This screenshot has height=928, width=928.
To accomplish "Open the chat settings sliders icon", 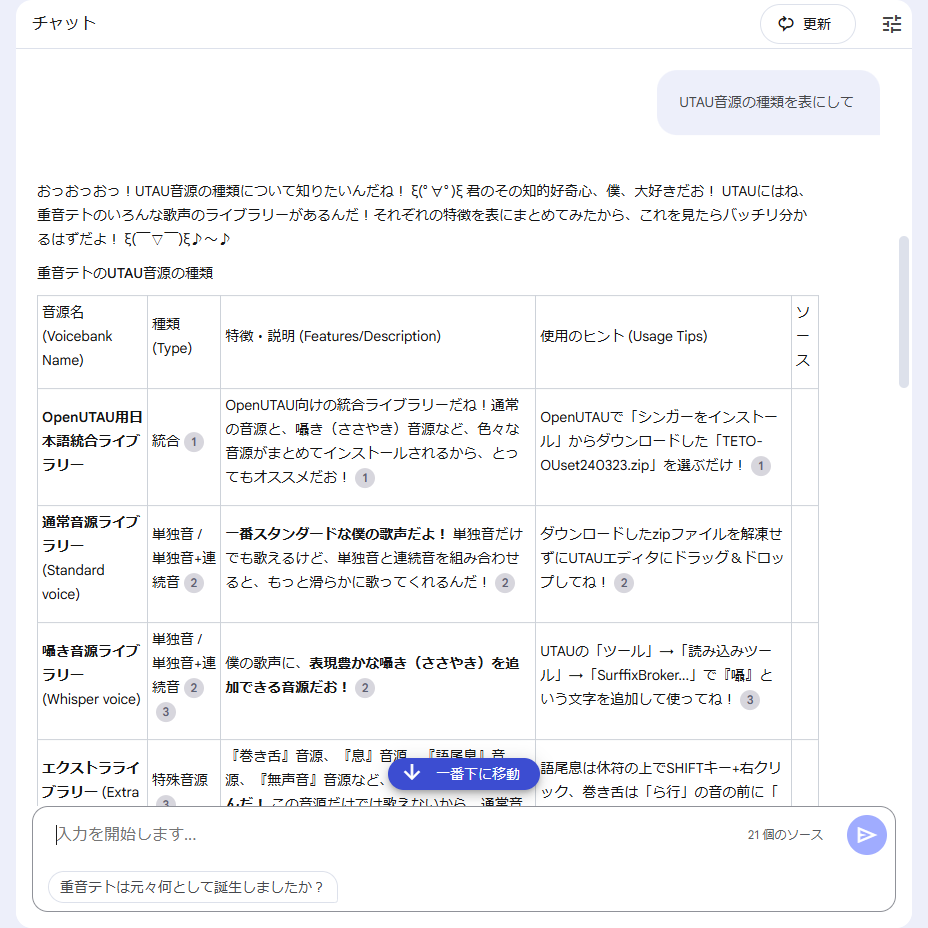I will (891, 24).
